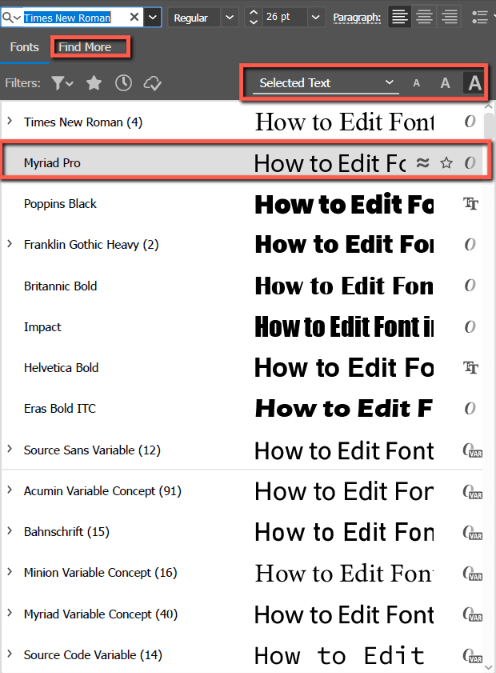Choose small sample text size
Viewport: 496px width, 673px height.
pyautogui.click(x=416, y=83)
